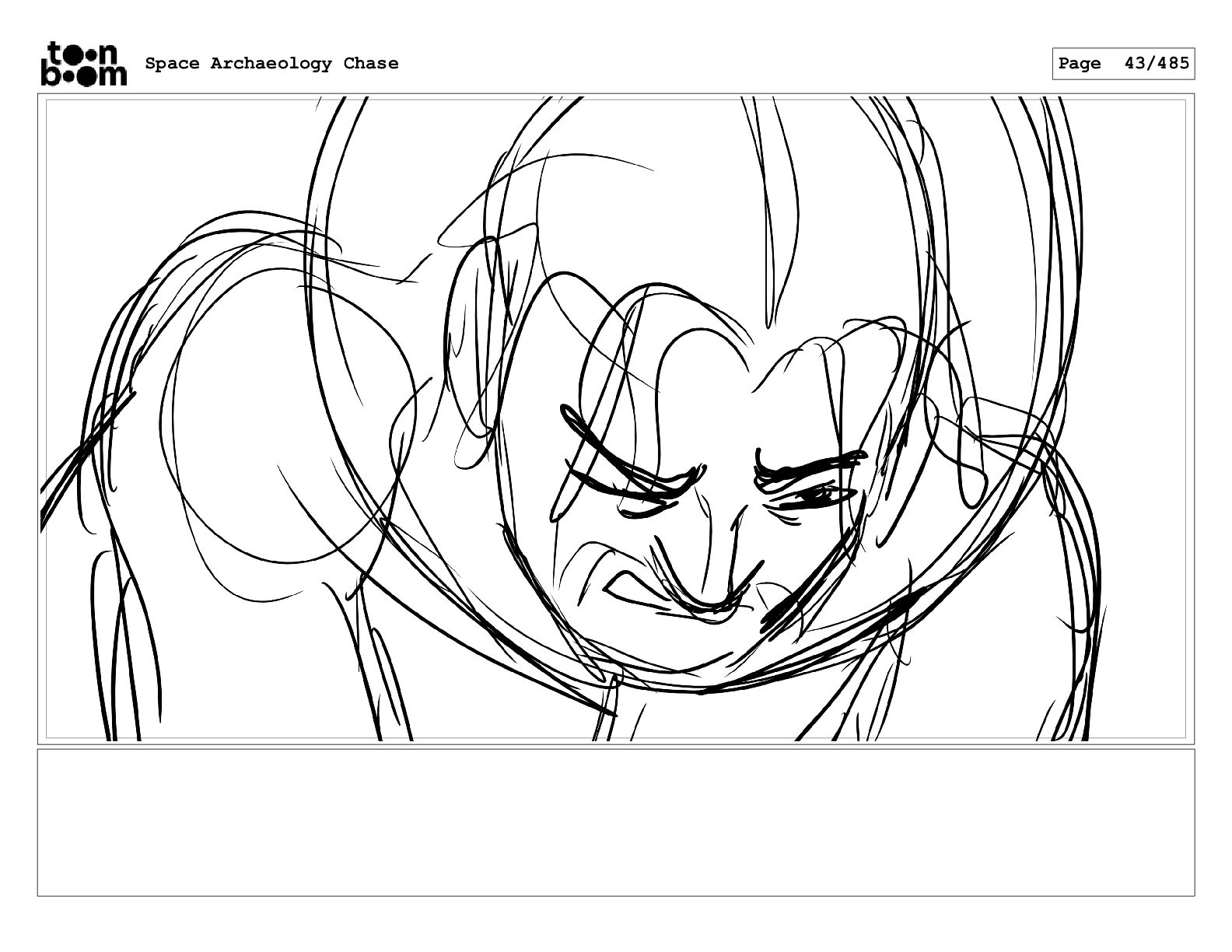Click the storyboard panel sketch
Image resolution: width=1232 pixels, height=952 pixels.
pos(615,419)
